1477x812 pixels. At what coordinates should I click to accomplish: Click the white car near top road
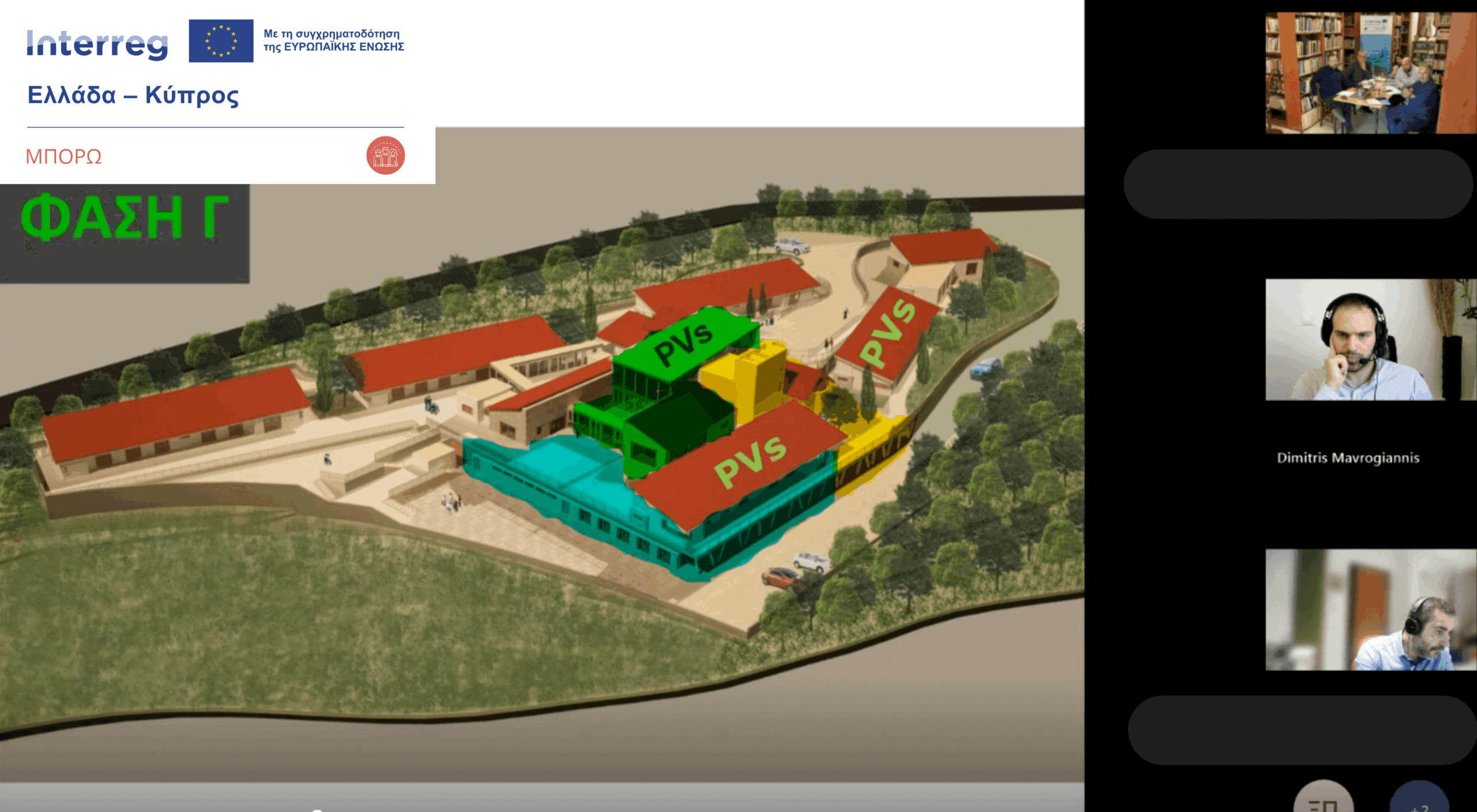(x=793, y=247)
